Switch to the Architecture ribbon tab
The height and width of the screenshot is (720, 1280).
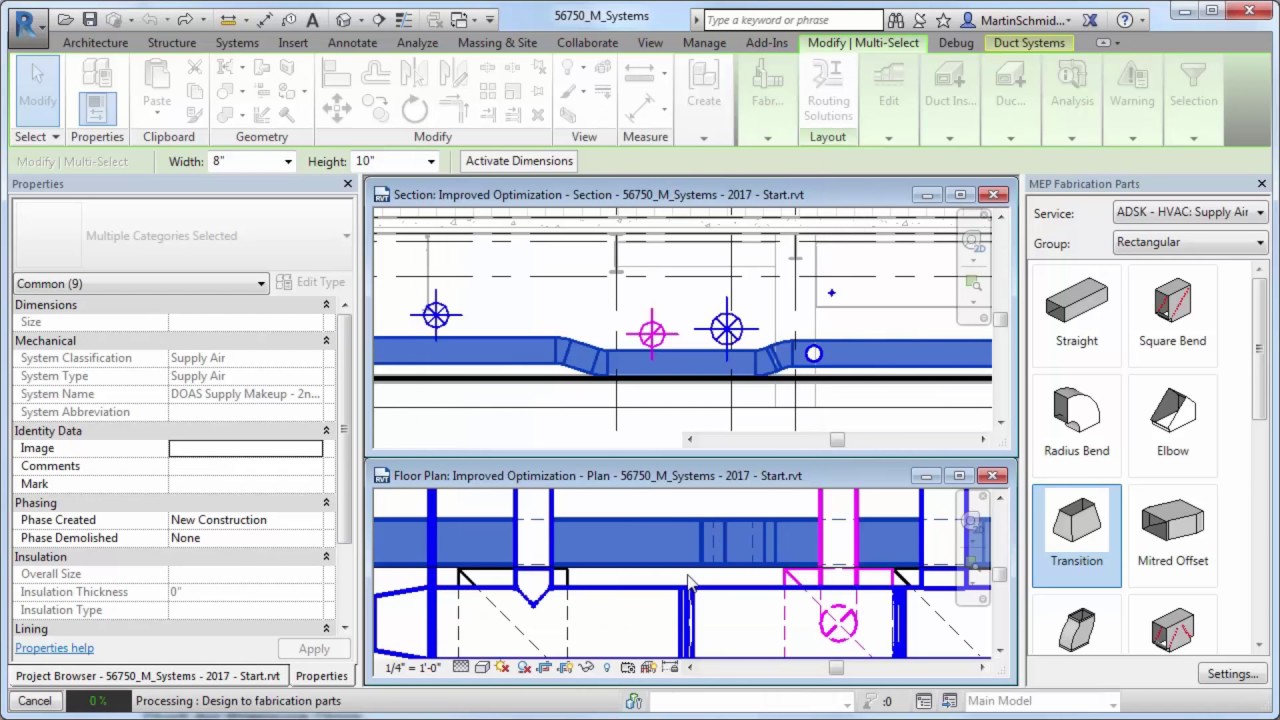95,43
